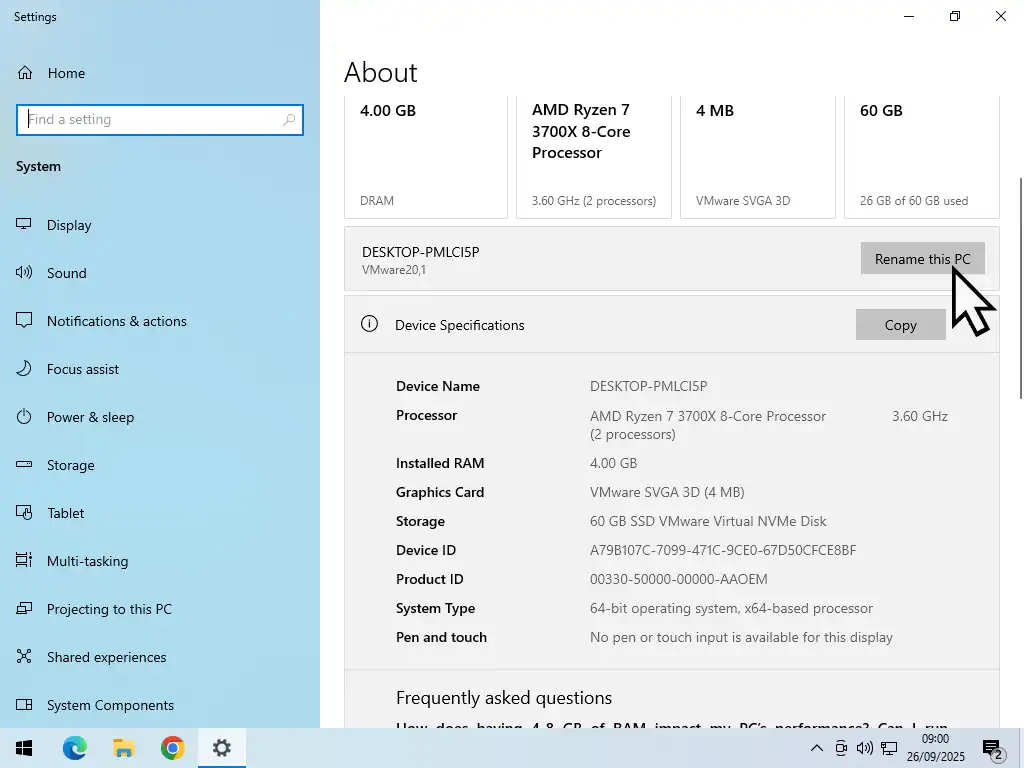Minimize the Settings window
Screen dimensions: 1024x768
point(909,16)
